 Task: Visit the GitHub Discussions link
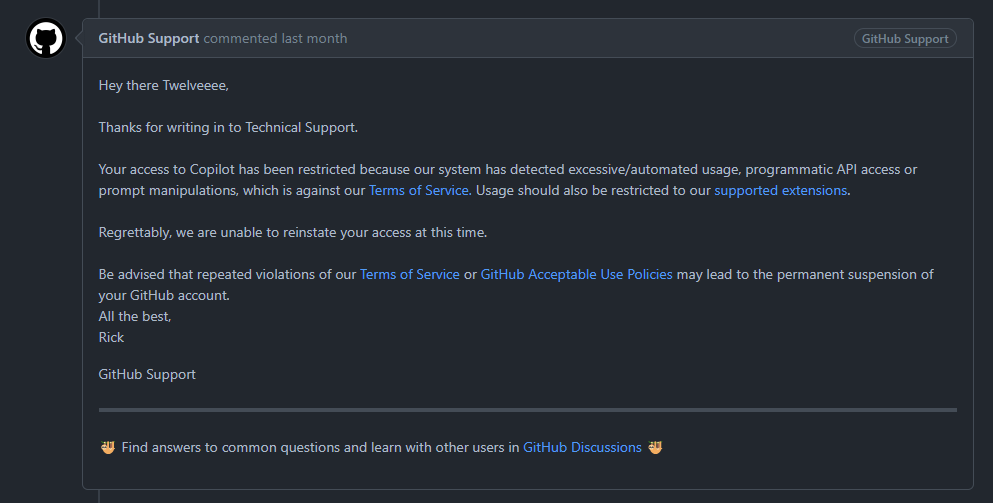(x=582, y=447)
